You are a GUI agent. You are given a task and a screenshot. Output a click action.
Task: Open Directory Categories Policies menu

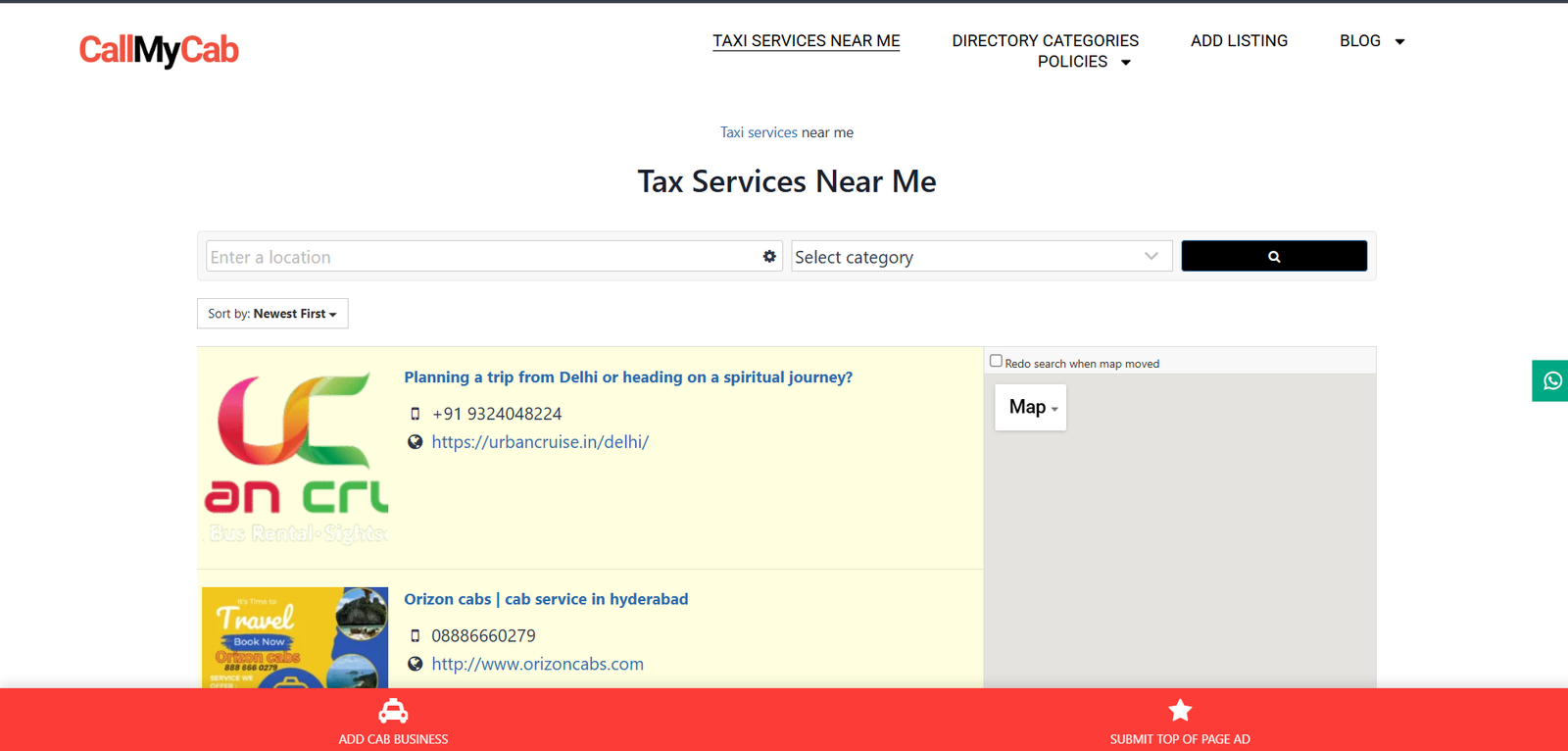pyautogui.click(x=1045, y=51)
